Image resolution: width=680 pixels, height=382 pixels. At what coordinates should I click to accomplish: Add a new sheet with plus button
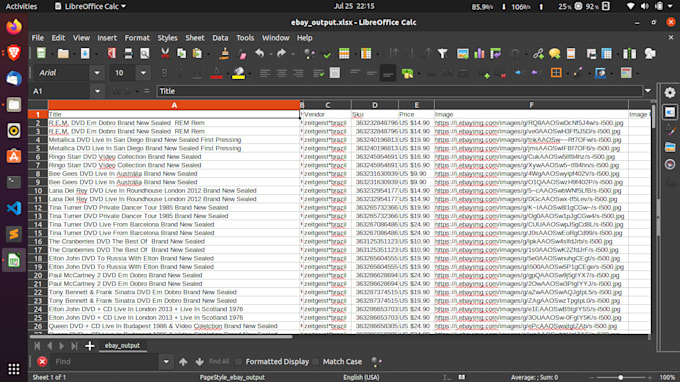(90, 346)
